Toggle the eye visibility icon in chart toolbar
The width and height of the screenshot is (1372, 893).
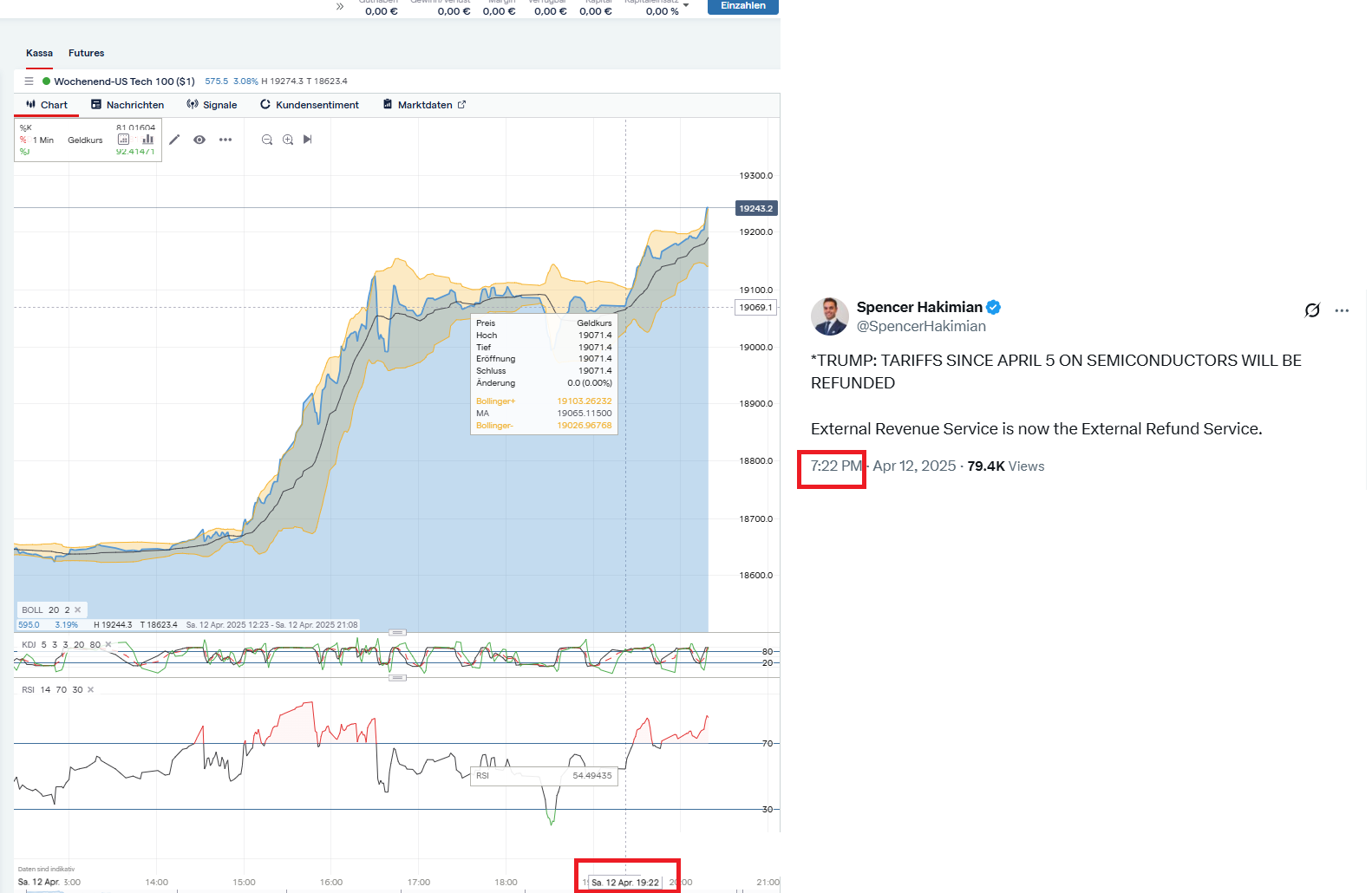tap(199, 140)
